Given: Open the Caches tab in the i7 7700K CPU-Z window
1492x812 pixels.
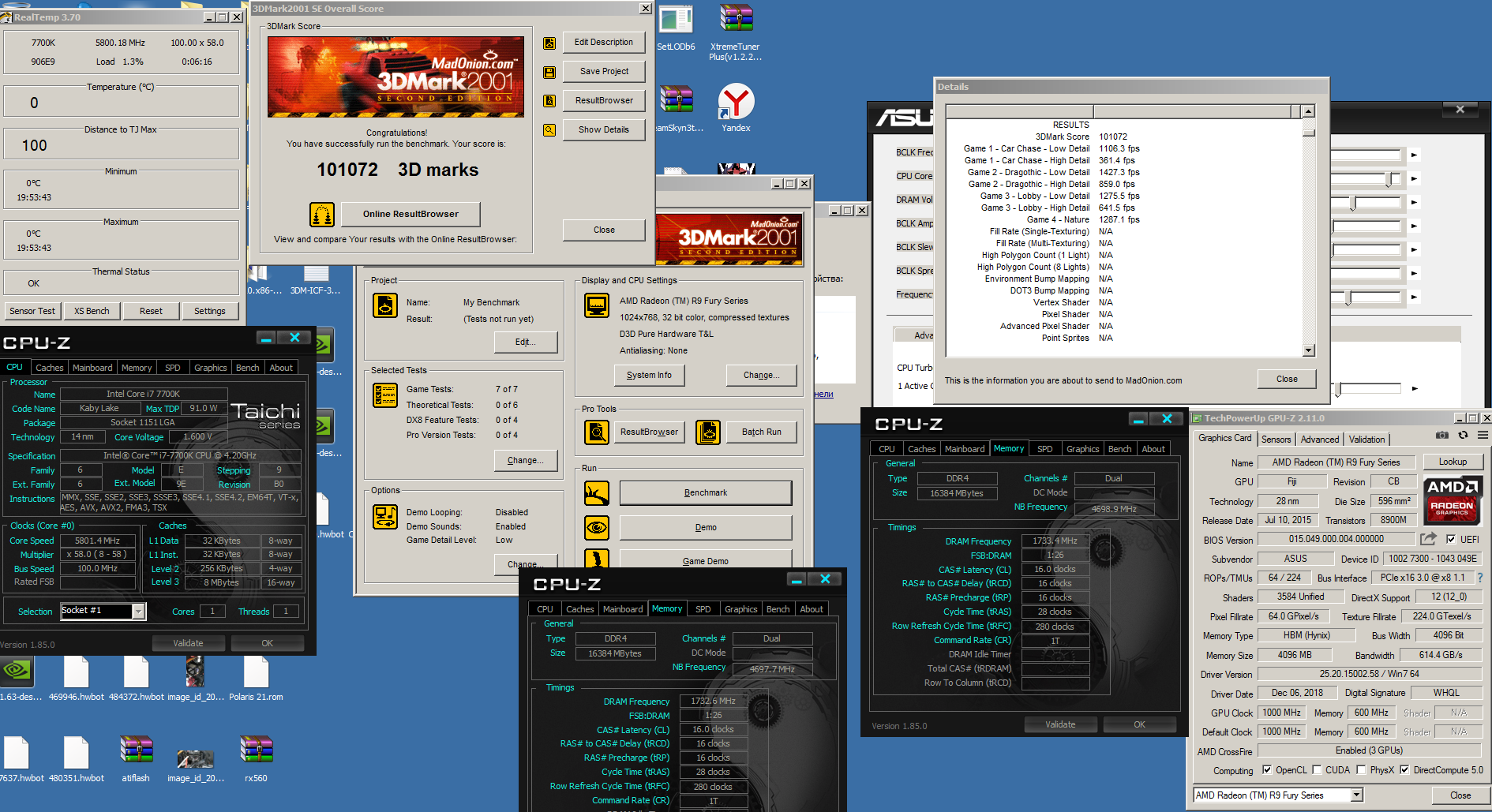Looking at the screenshot, I should pos(49,368).
